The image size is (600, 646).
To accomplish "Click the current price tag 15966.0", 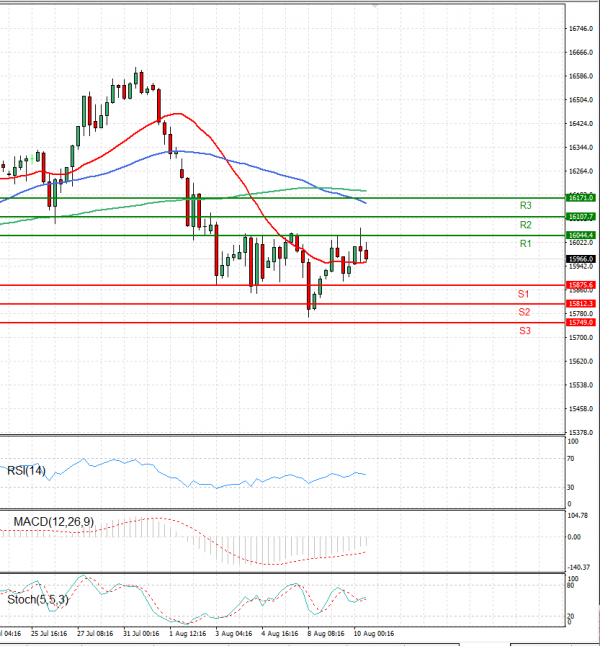I will 581,259.
